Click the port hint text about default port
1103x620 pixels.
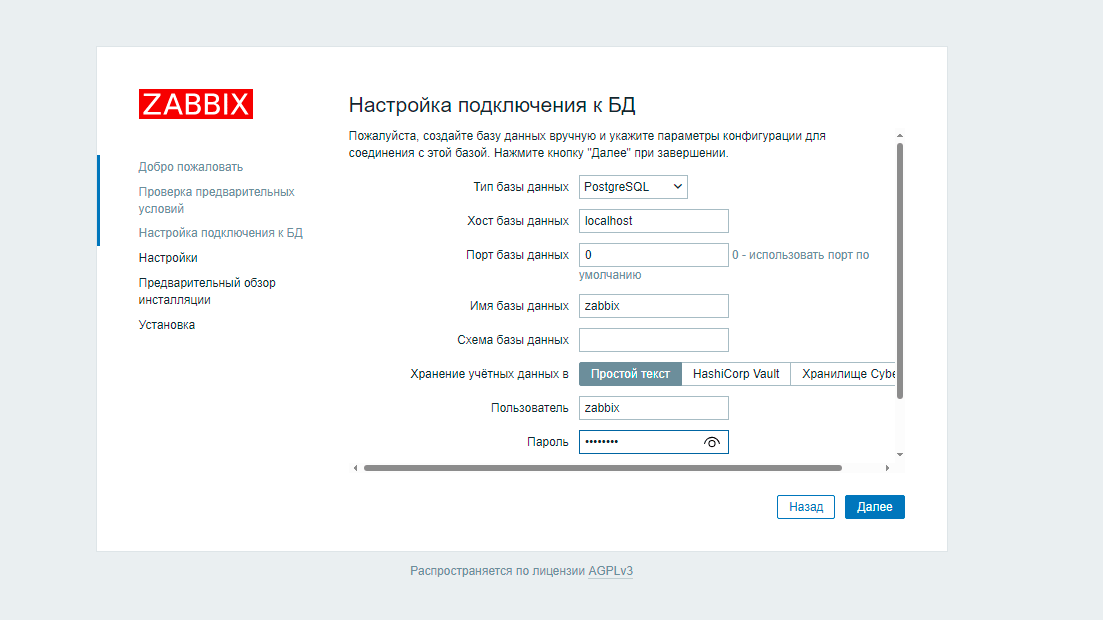724,265
